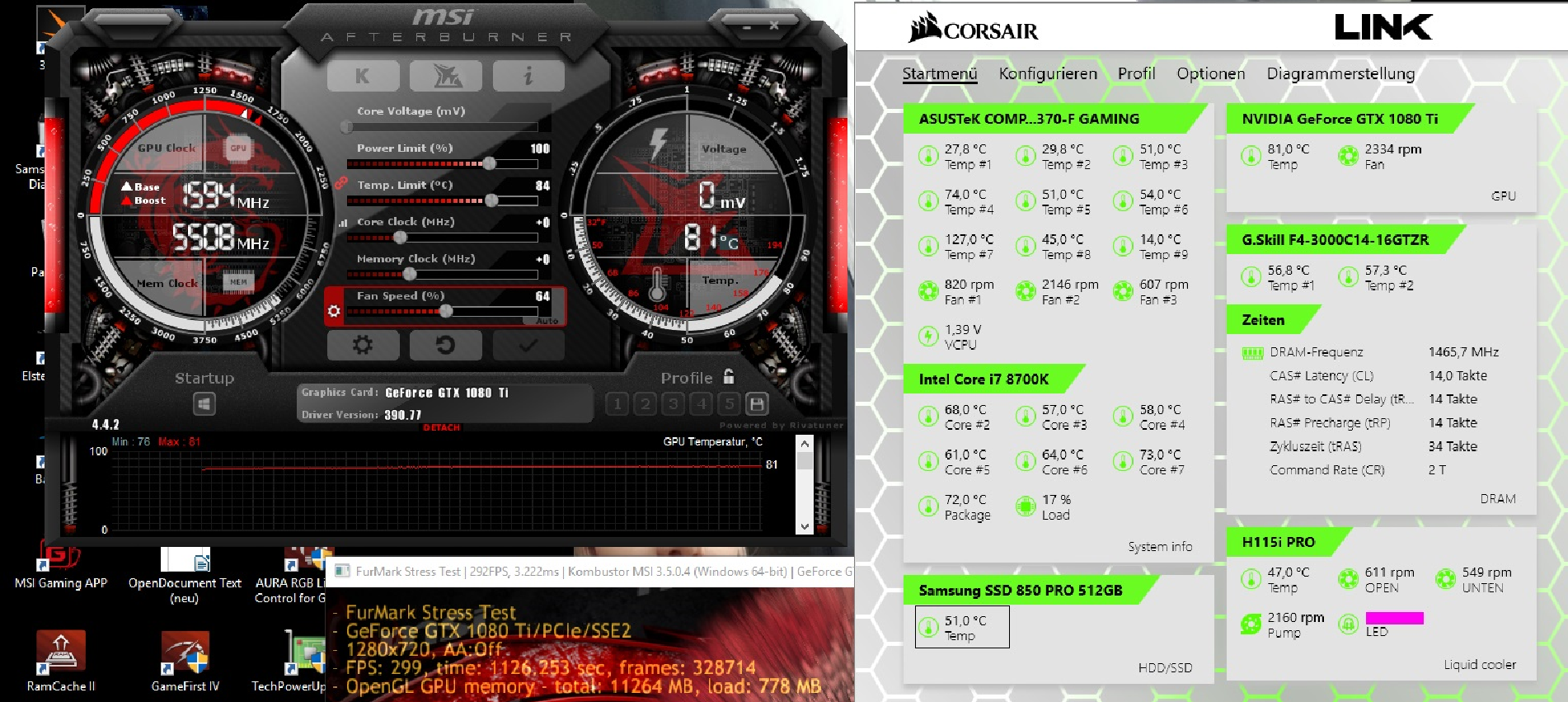Click the magenta LED color swatch in H115i PRO
Image resolution: width=1568 pixels, height=702 pixels.
(x=1394, y=618)
